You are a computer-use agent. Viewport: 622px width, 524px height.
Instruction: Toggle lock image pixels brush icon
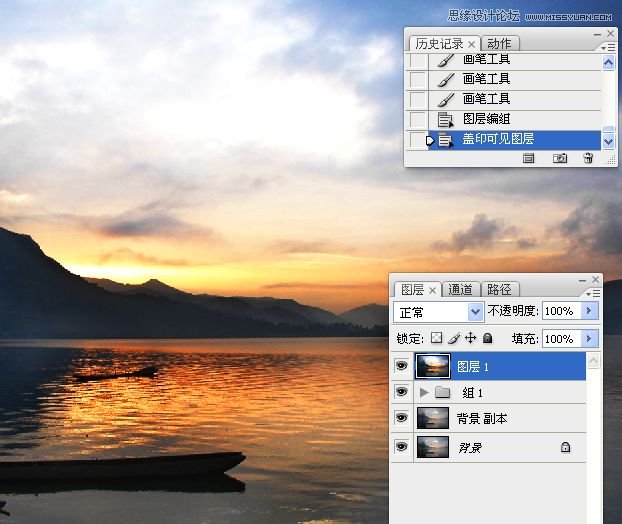point(454,338)
